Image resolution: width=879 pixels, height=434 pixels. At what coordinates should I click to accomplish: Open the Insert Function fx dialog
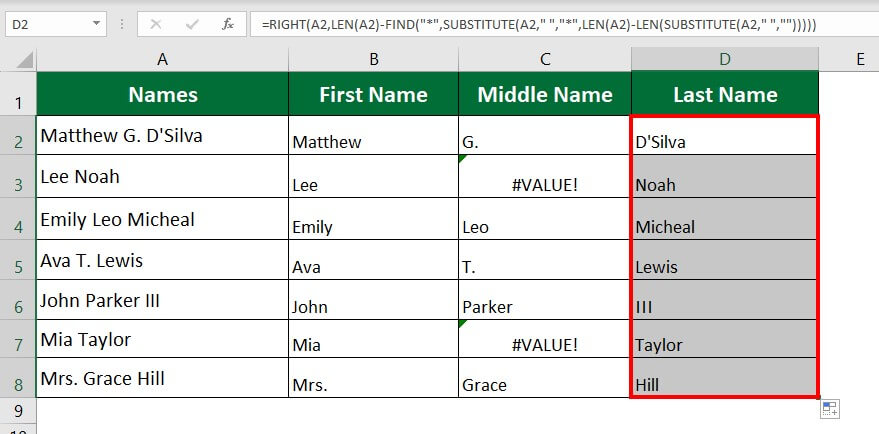click(x=227, y=23)
